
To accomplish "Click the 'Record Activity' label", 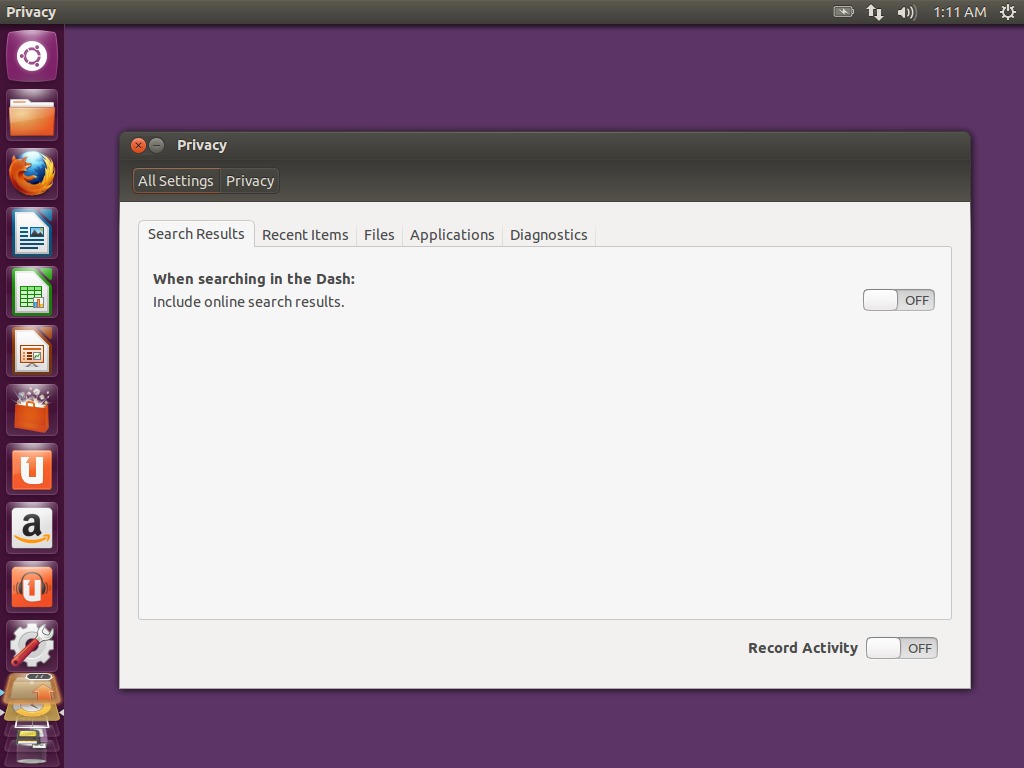I will (x=803, y=648).
